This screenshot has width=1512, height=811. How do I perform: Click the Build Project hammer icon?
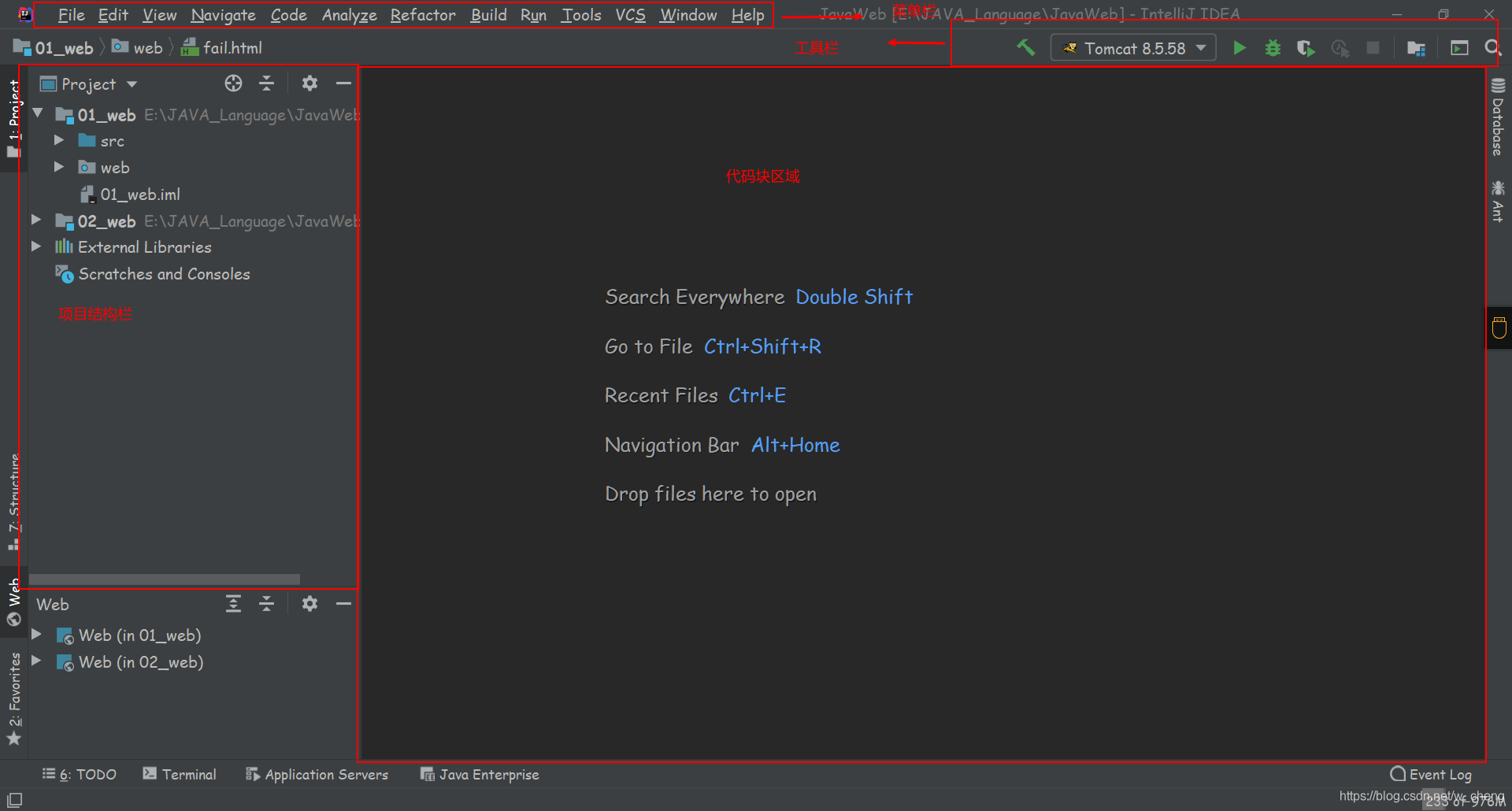(1025, 48)
